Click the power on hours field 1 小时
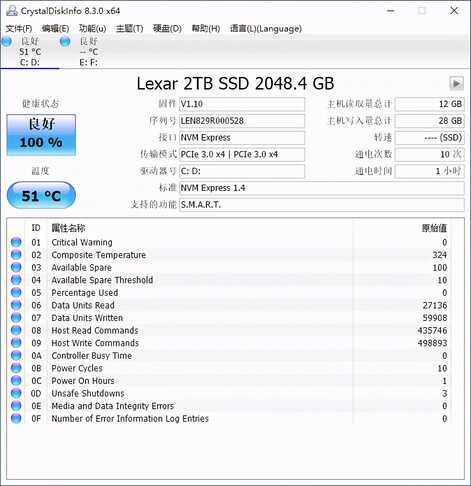The width and height of the screenshot is (471, 486). click(429, 171)
